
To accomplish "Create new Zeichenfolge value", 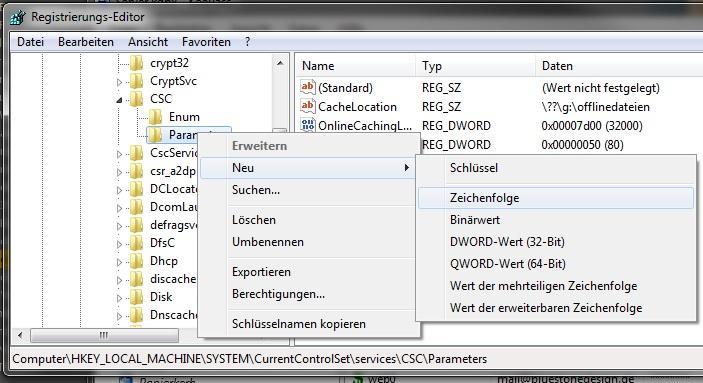I will [x=556, y=198].
